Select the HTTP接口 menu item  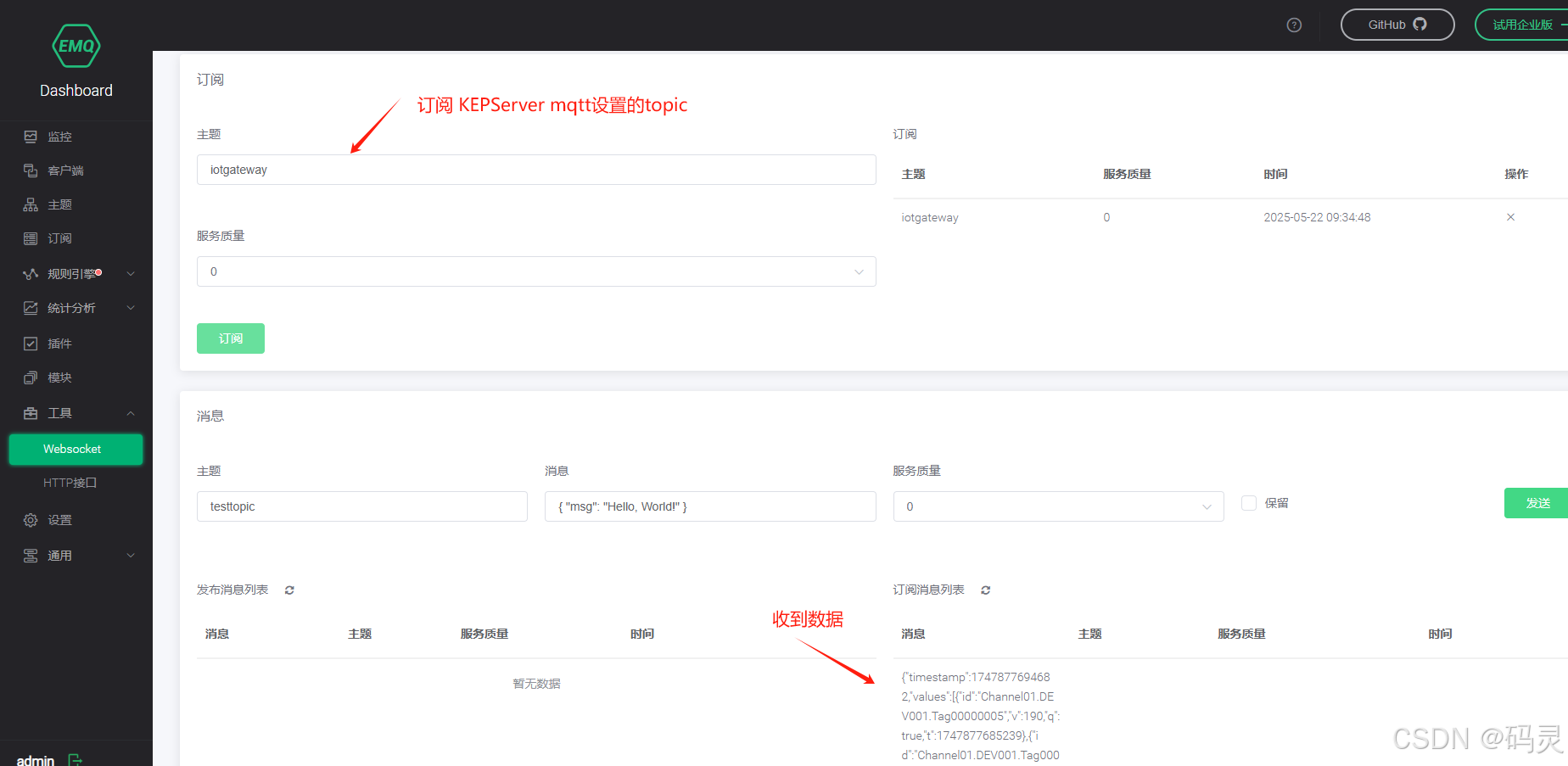click(x=70, y=483)
